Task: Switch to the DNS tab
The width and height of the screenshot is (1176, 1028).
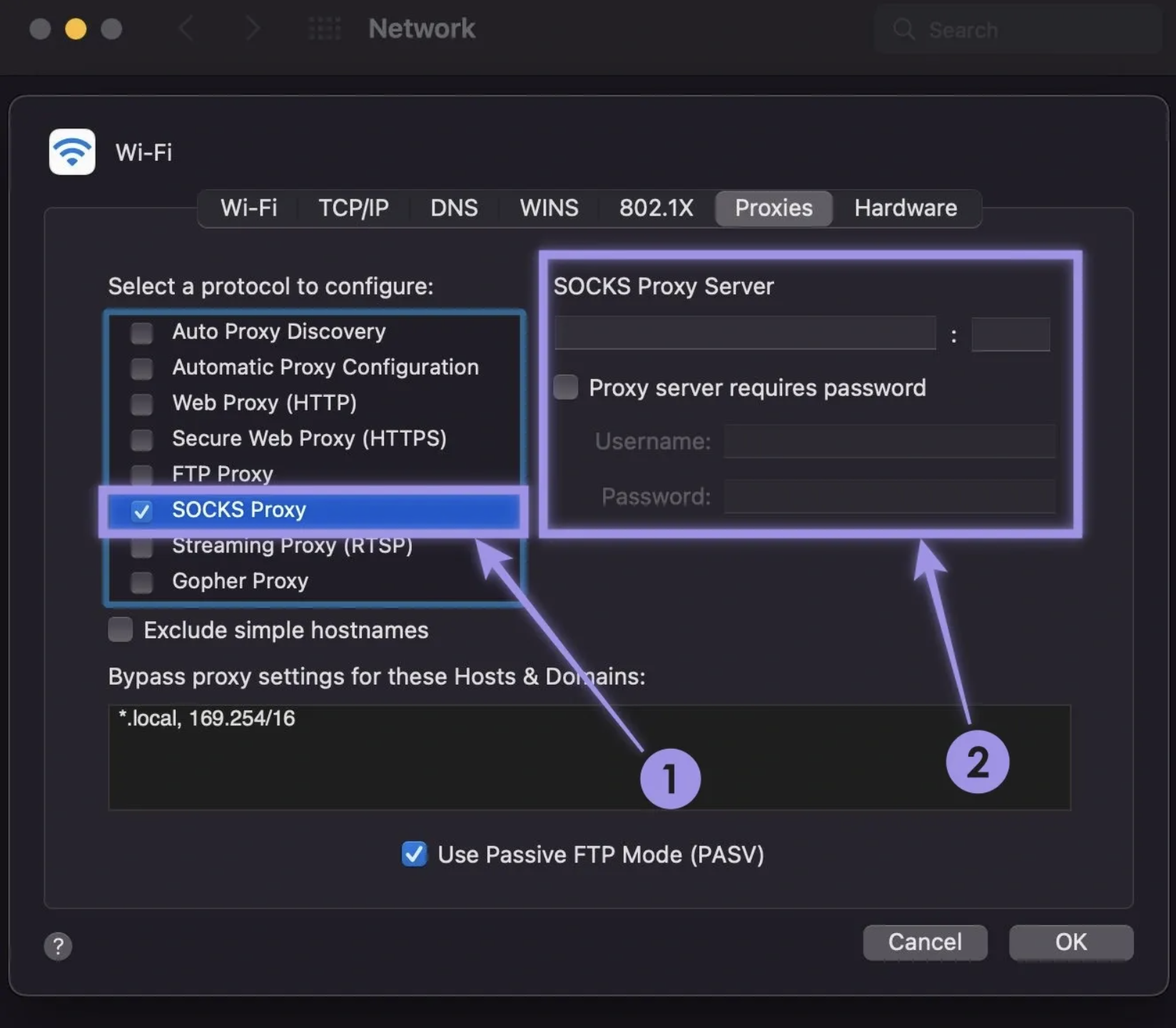Action: click(454, 208)
